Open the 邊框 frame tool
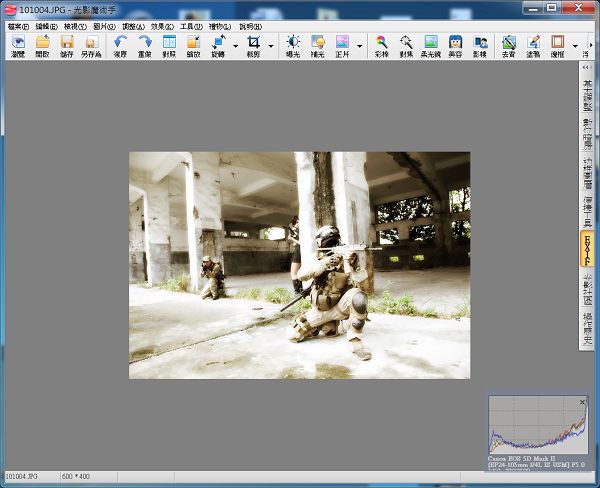This screenshot has width=600, height=488. [x=558, y=46]
